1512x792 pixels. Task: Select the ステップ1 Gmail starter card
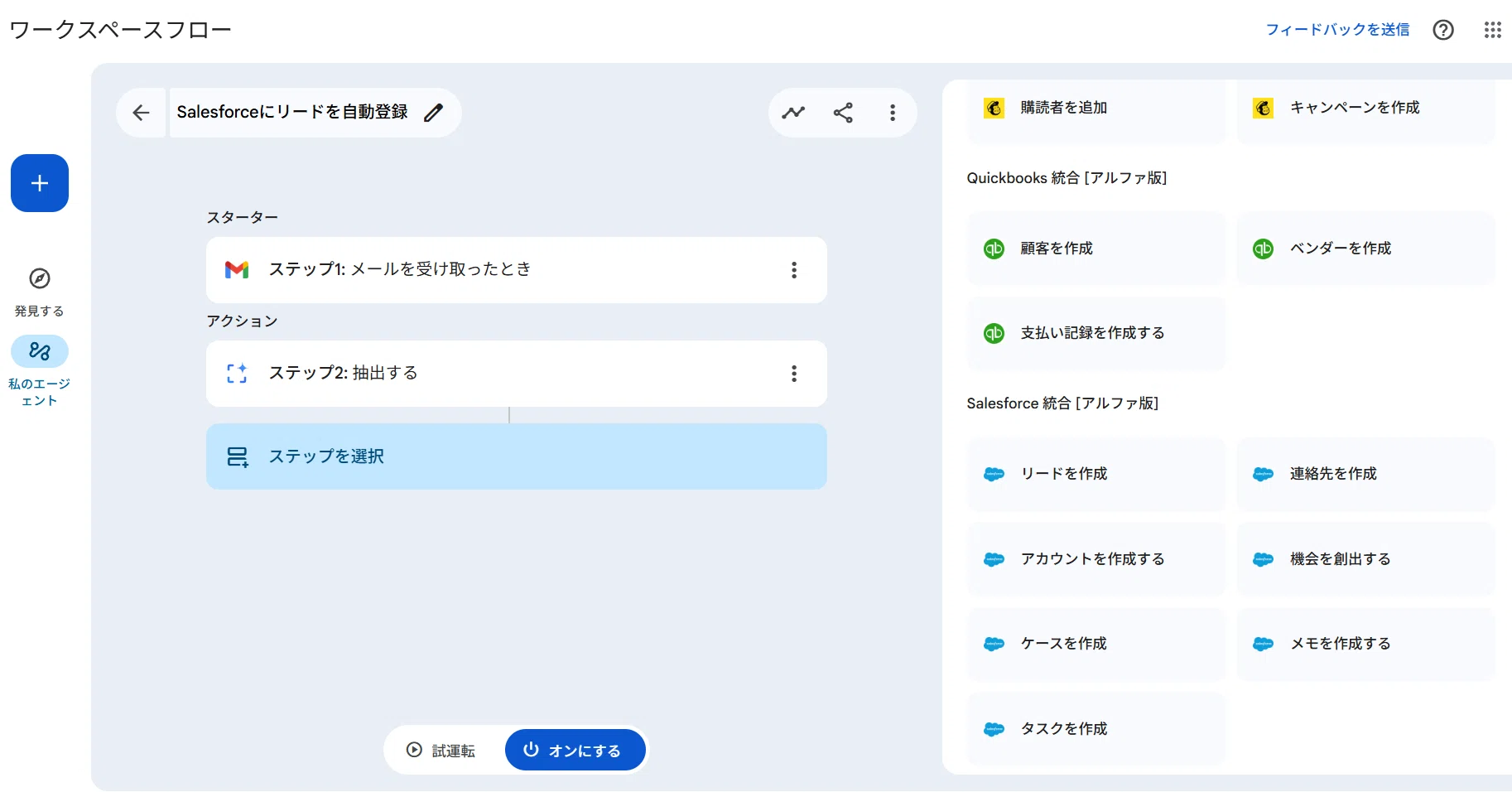click(x=517, y=270)
